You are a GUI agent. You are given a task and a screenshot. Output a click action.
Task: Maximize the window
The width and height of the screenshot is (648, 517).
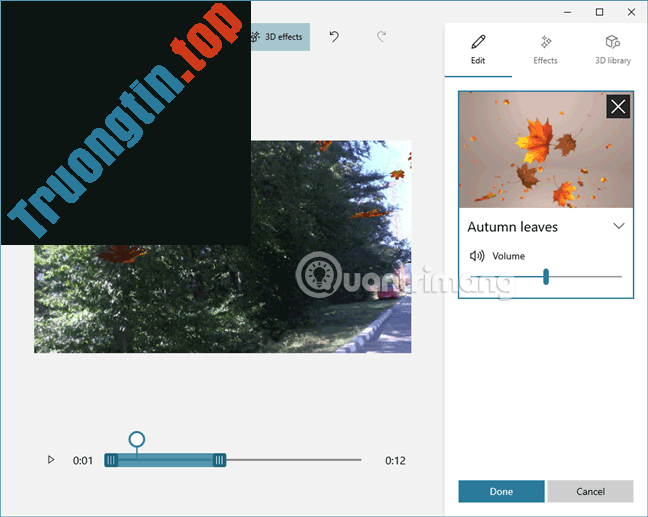[x=599, y=12]
